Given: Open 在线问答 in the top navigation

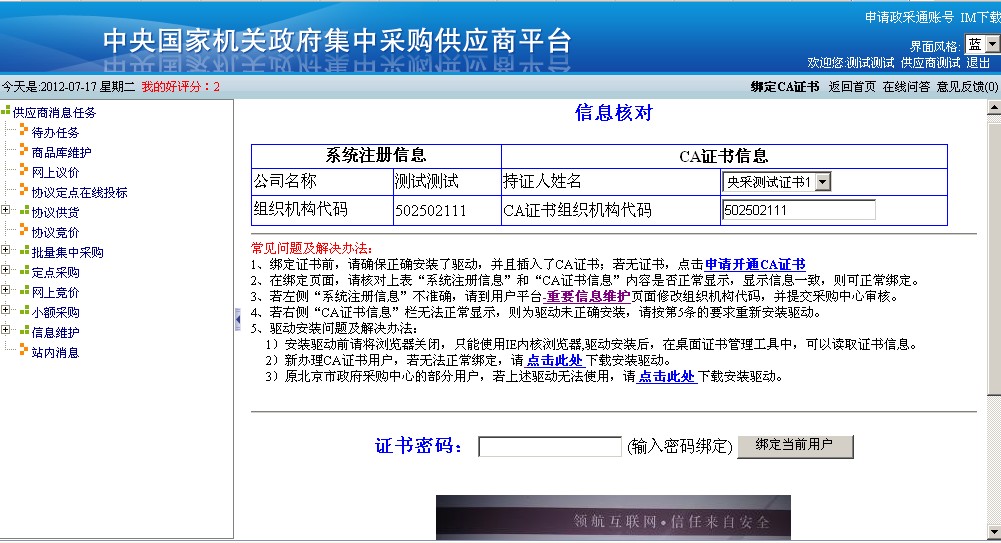Looking at the screenshot, I should (905, 87).
